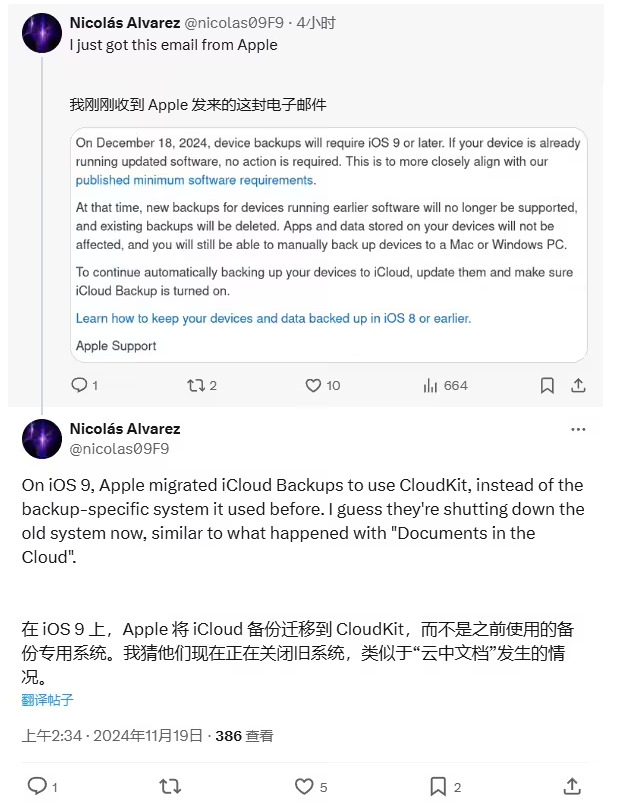Share the bottom CloudKit tweet

572,786
